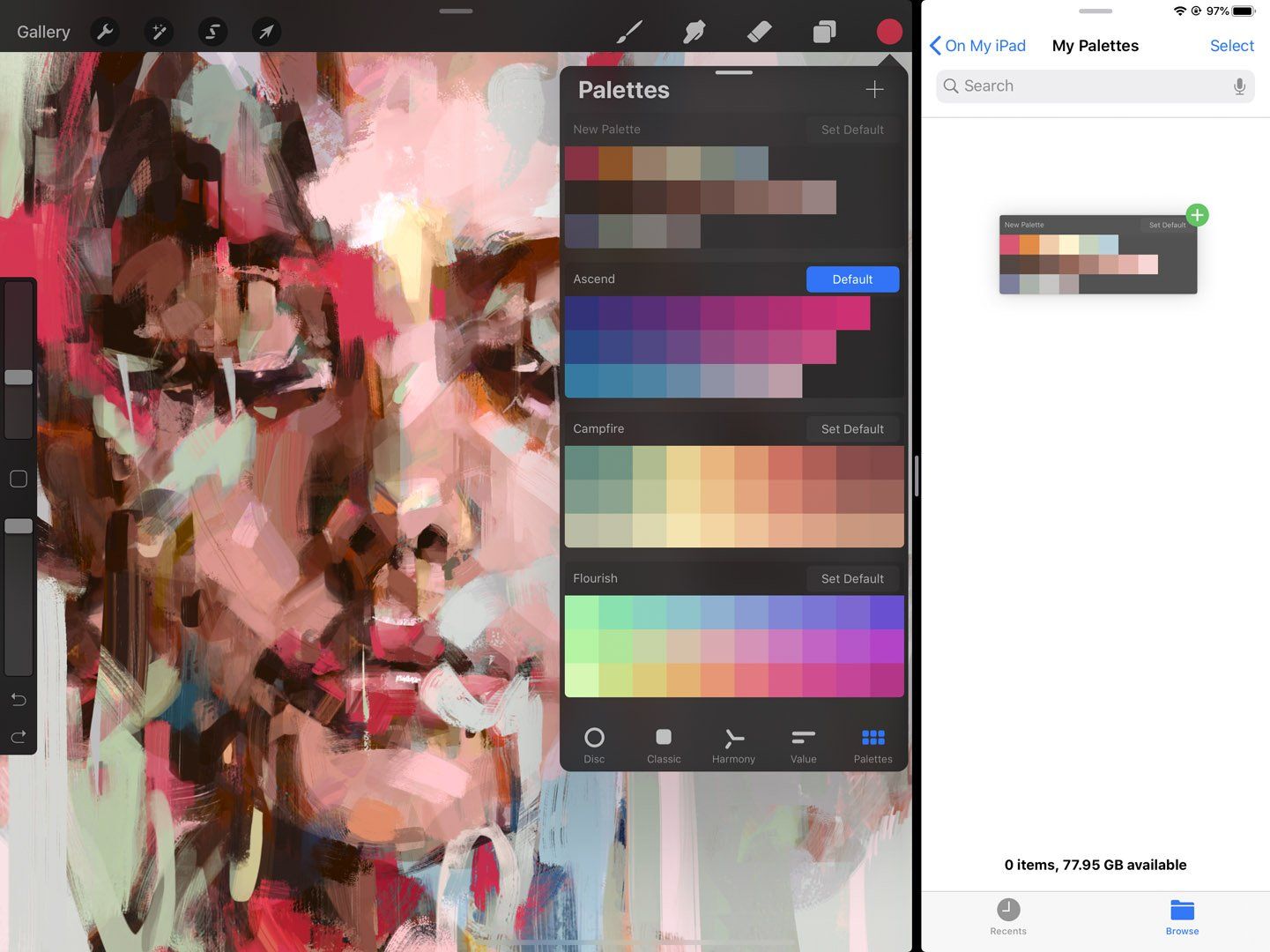This screenshot has width=1270, height=952.
Task: Set Flourish as the default palette
Action: 851,578
